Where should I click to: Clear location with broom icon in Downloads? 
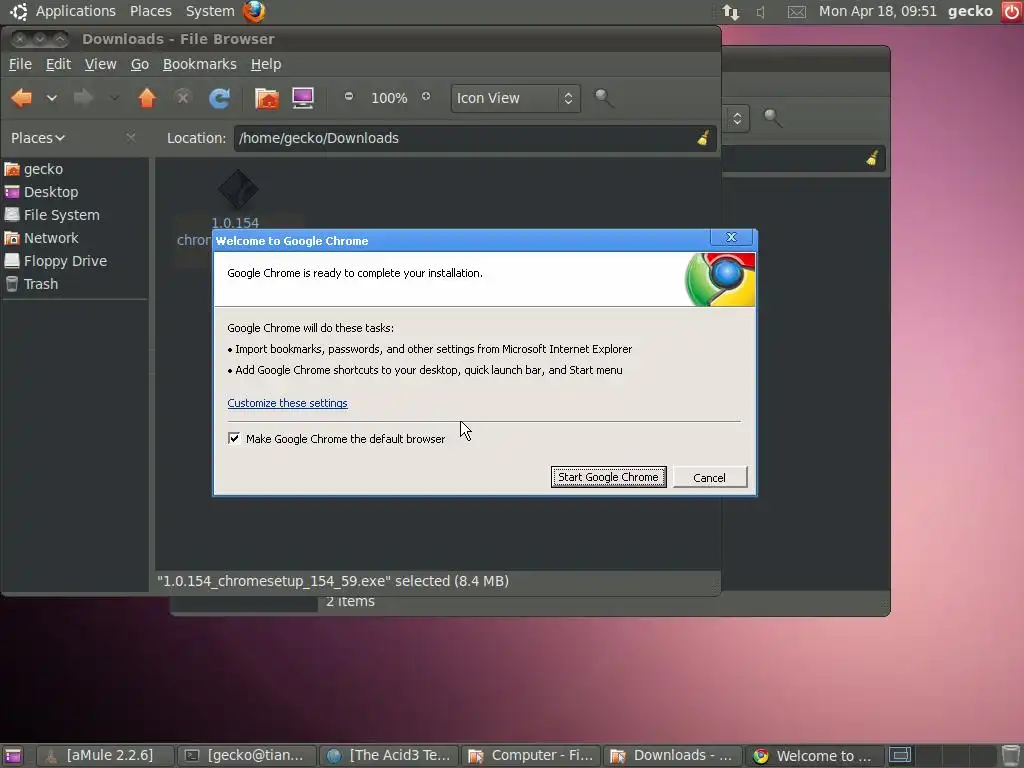pos(703,138)
